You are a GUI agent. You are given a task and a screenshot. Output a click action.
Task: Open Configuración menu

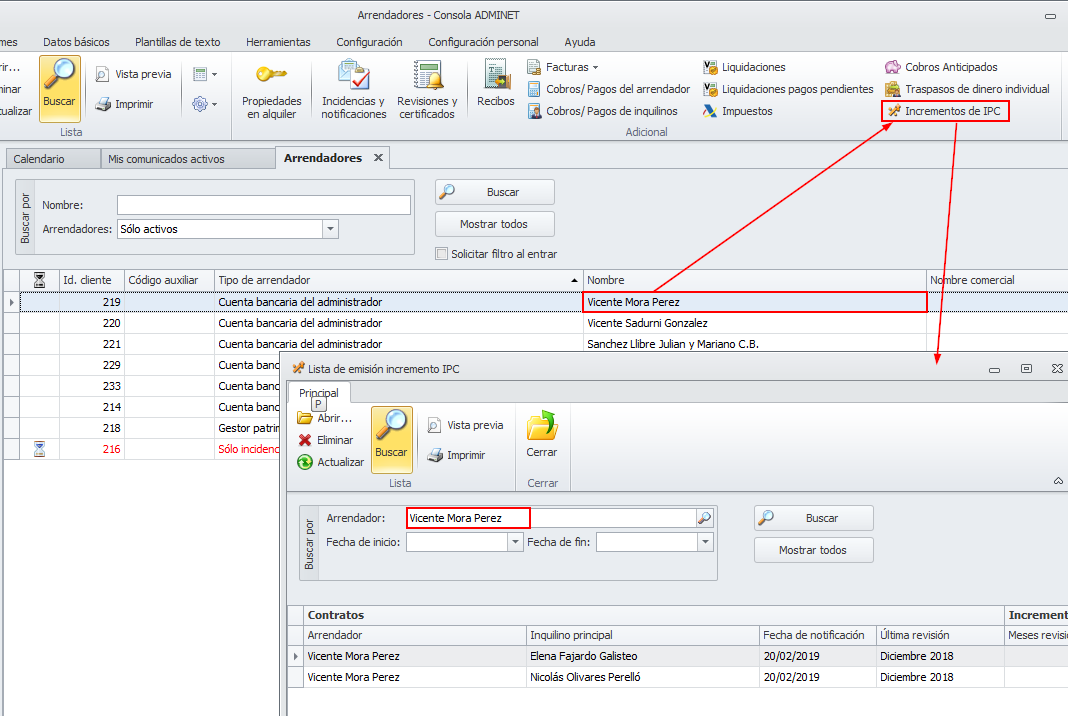369,42
